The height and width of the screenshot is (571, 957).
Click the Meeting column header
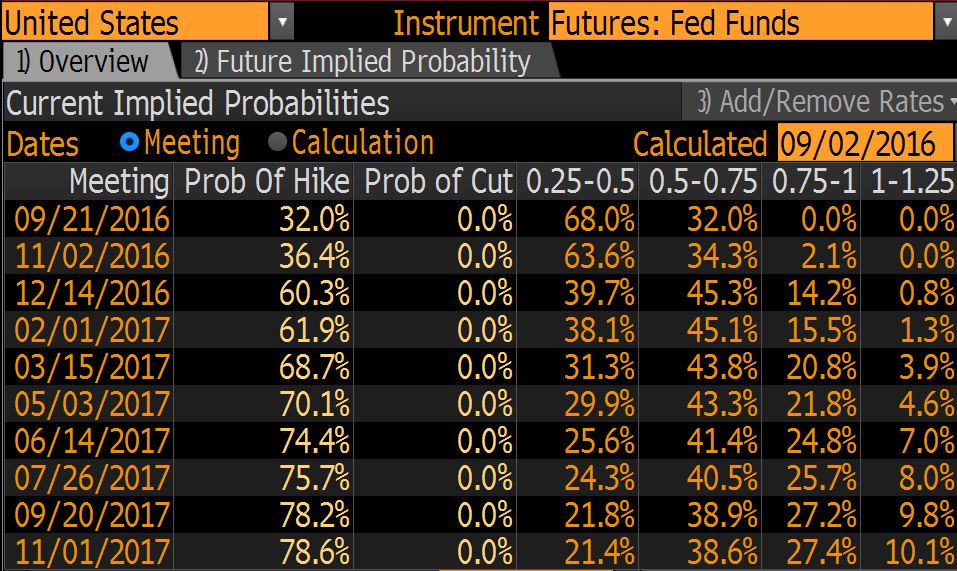(x=118, y=181)
